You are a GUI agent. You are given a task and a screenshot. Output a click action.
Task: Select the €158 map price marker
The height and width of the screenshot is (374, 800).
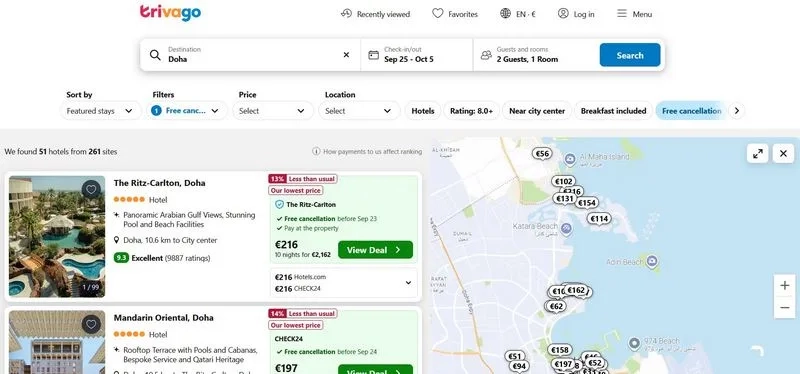(560, 350)
